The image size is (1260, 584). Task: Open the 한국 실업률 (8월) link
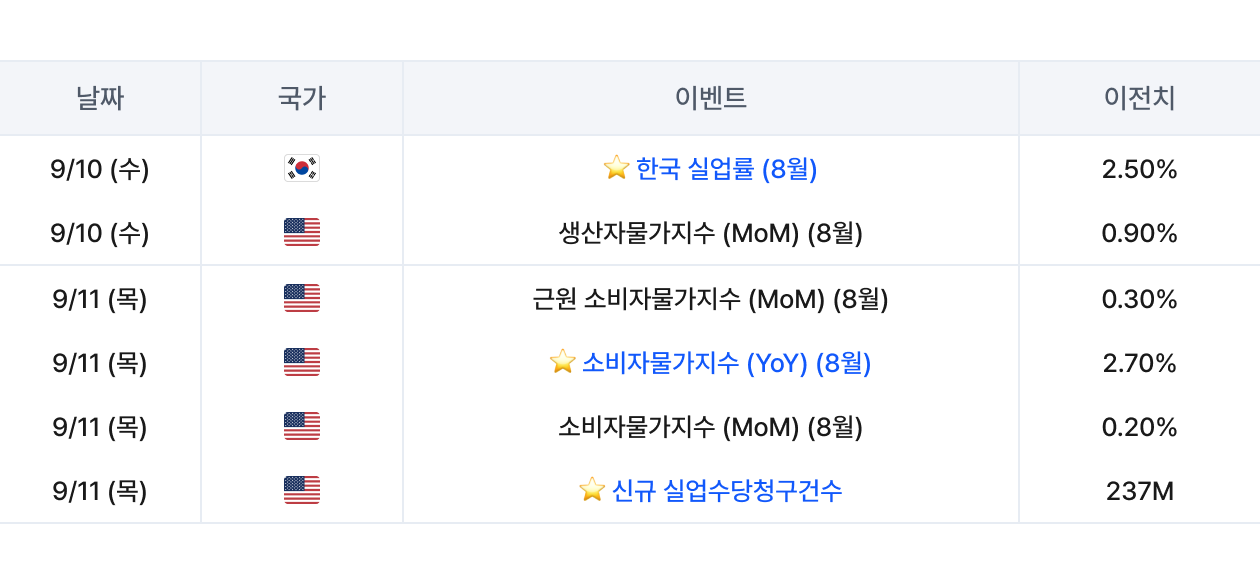click(726, 169)
